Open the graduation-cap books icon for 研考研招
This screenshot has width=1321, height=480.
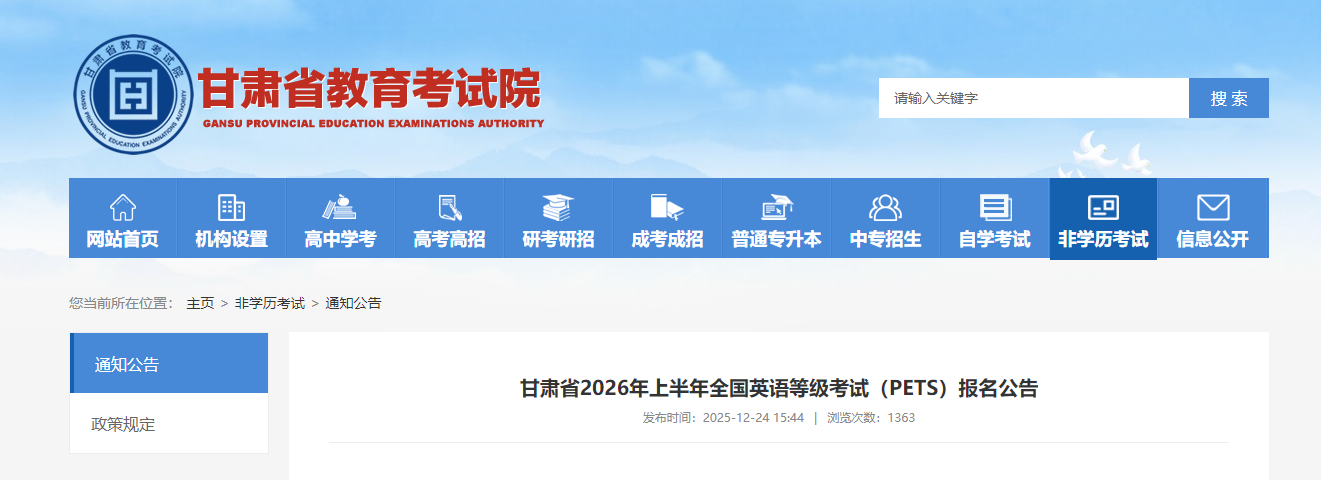tap(558, 208)
